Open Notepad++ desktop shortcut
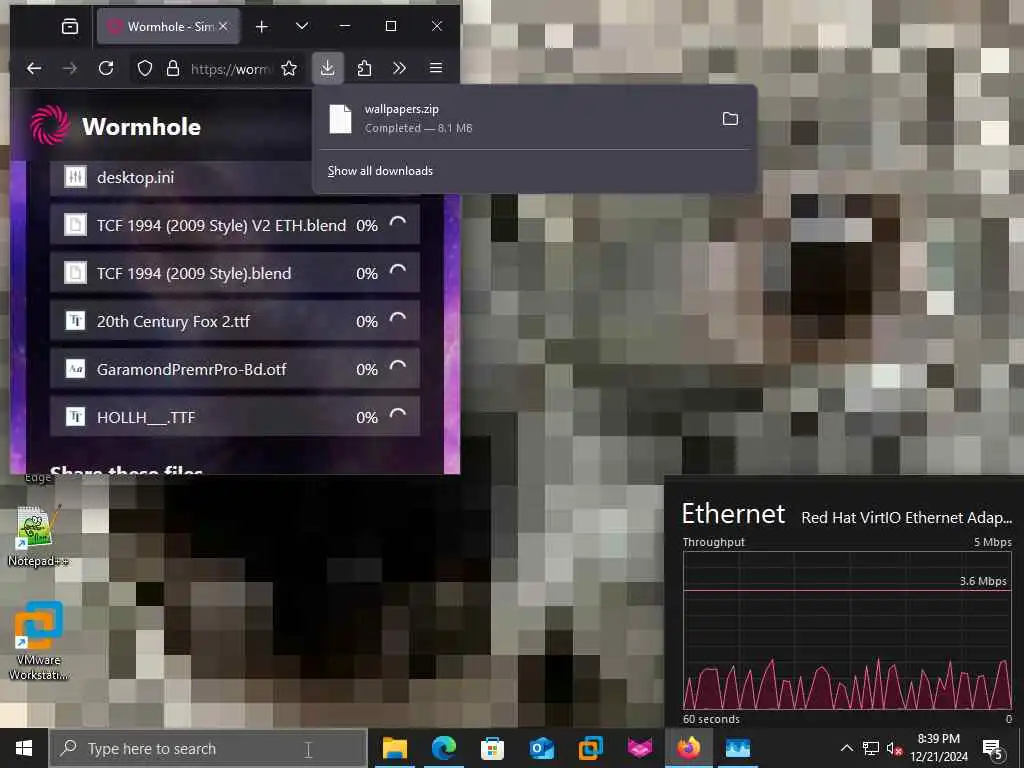1024x768 pixels. [x=38, y=536]
